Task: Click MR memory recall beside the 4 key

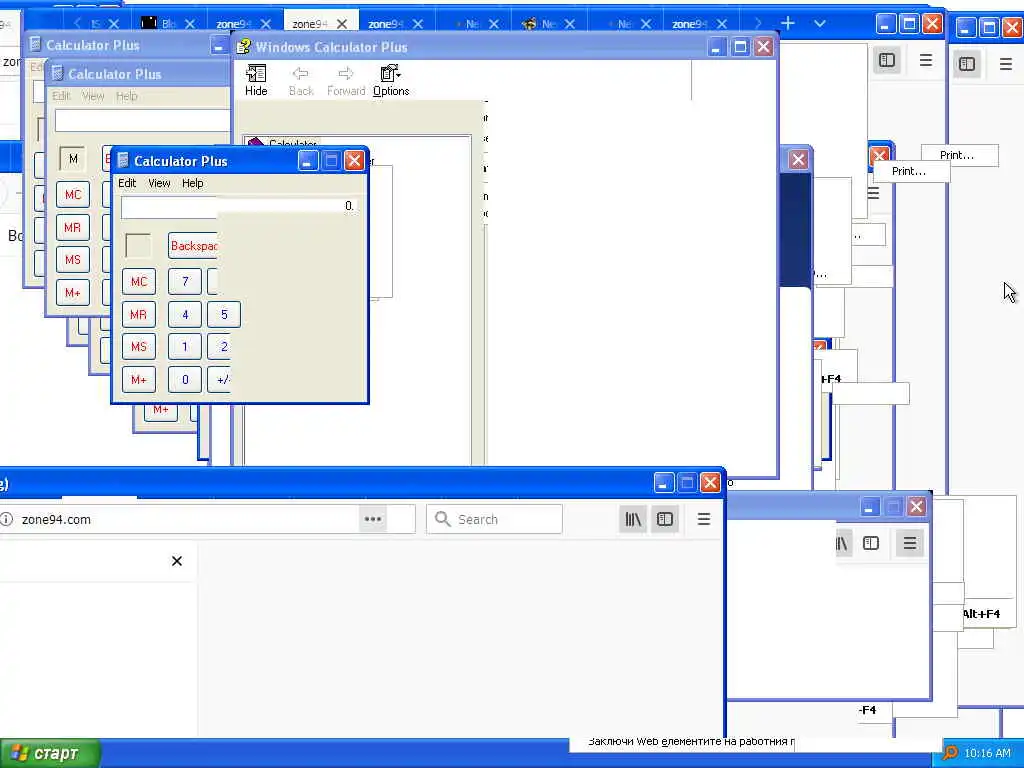Action: point(138,315)
